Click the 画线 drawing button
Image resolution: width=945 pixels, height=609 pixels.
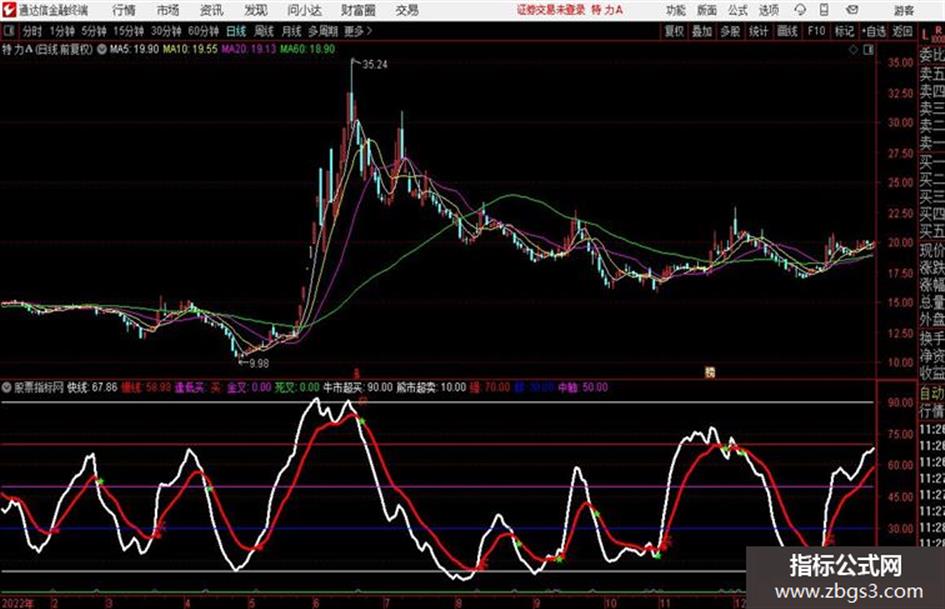tap(787, 31)
